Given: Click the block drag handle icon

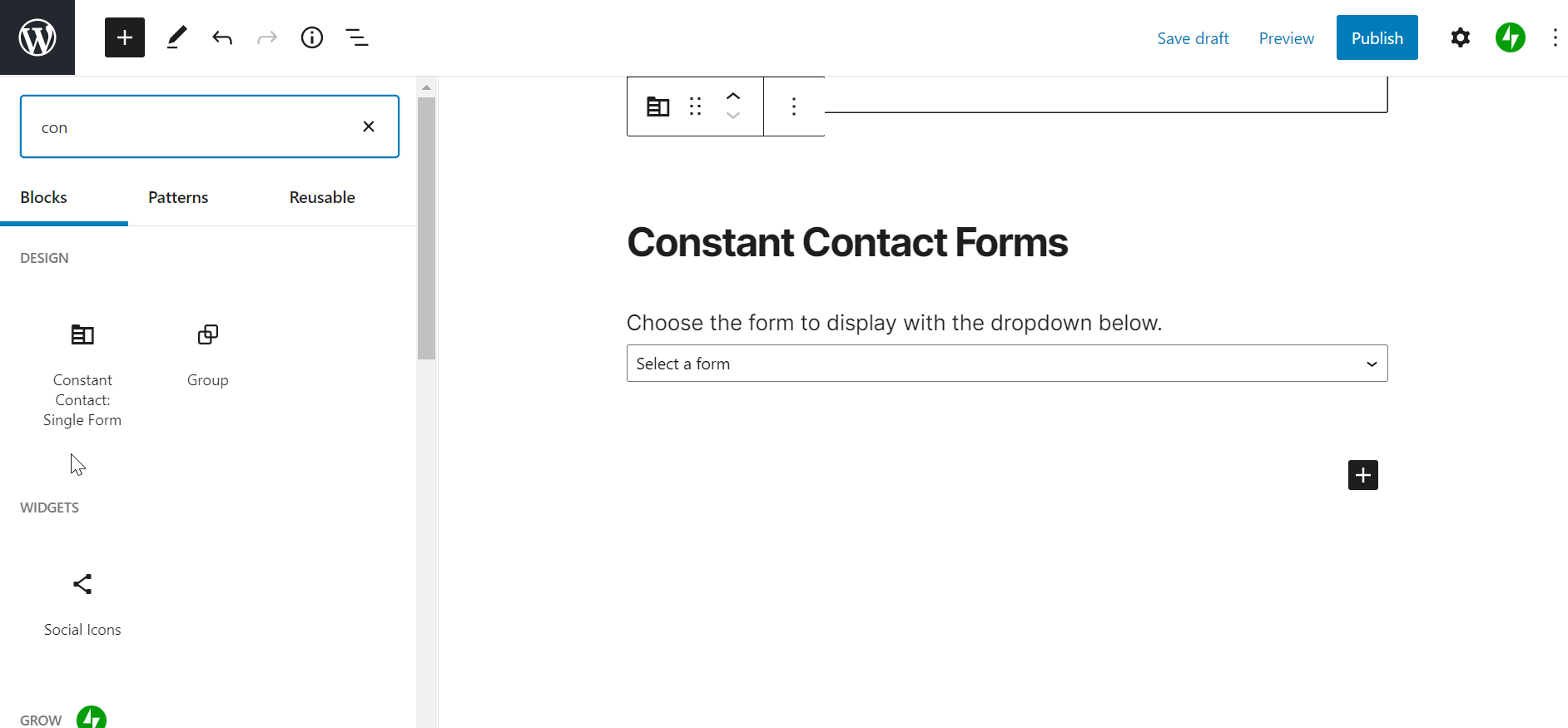Looking at the screenshot, I should [x=695, y=106].
